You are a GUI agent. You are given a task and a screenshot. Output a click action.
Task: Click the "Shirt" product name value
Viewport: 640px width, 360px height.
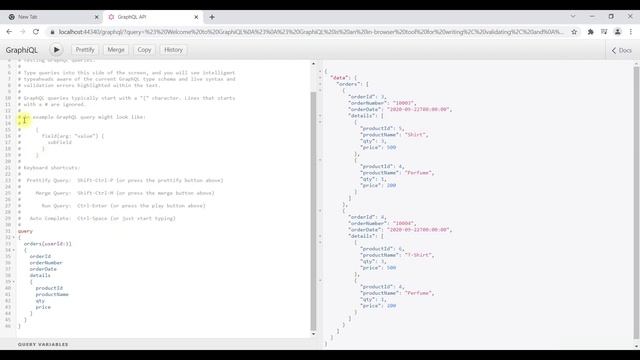416,135
